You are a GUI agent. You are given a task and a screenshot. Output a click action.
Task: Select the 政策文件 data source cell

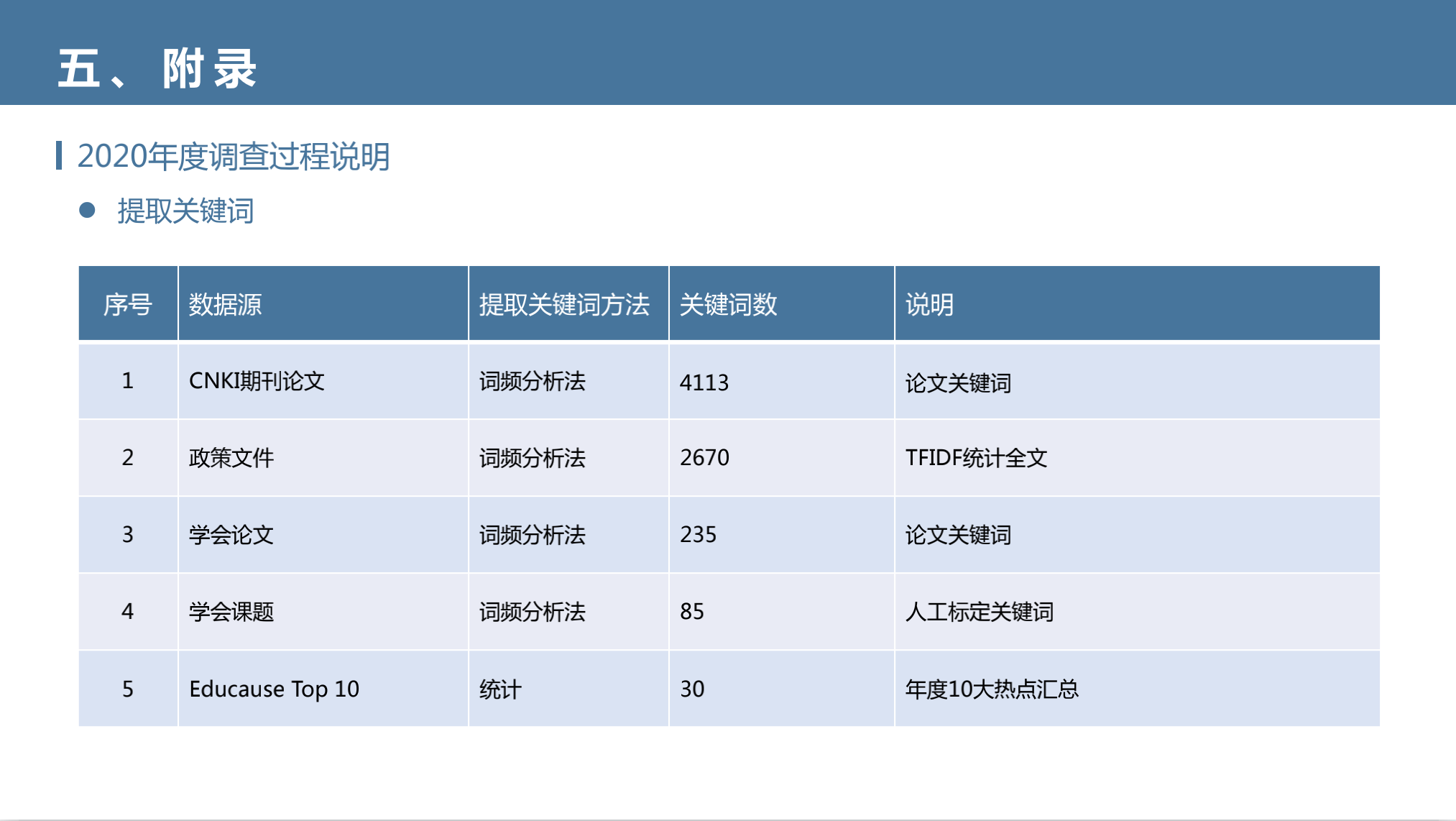click(231, 458)
